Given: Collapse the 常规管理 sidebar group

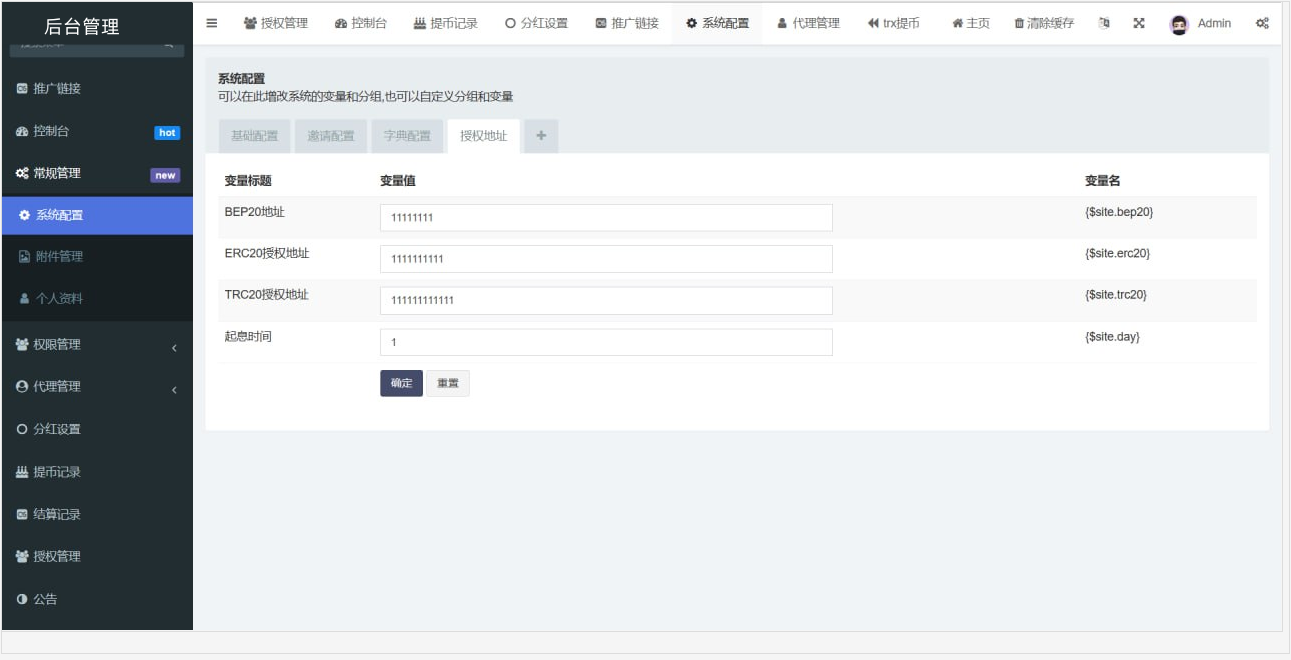Looking at the screenshot, I should click(96, 174).
